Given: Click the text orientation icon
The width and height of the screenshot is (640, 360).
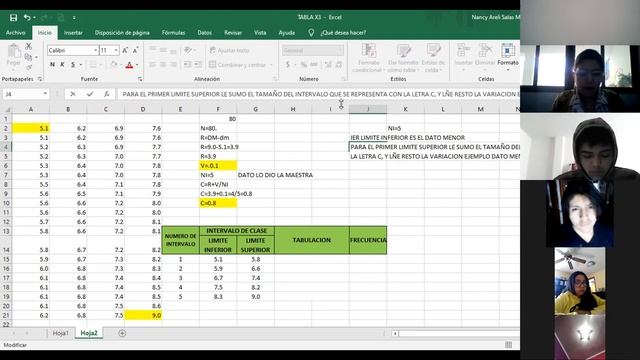Looking at the screenshot, I should point(188,50).
